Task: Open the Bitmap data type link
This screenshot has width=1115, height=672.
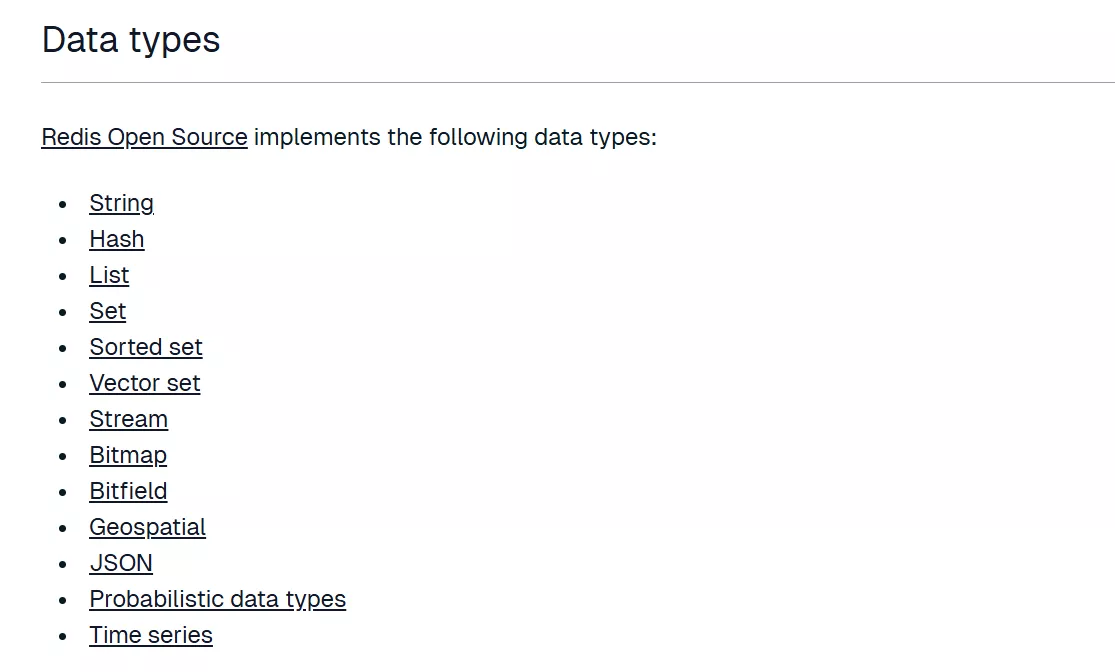Action: [128, 455]
